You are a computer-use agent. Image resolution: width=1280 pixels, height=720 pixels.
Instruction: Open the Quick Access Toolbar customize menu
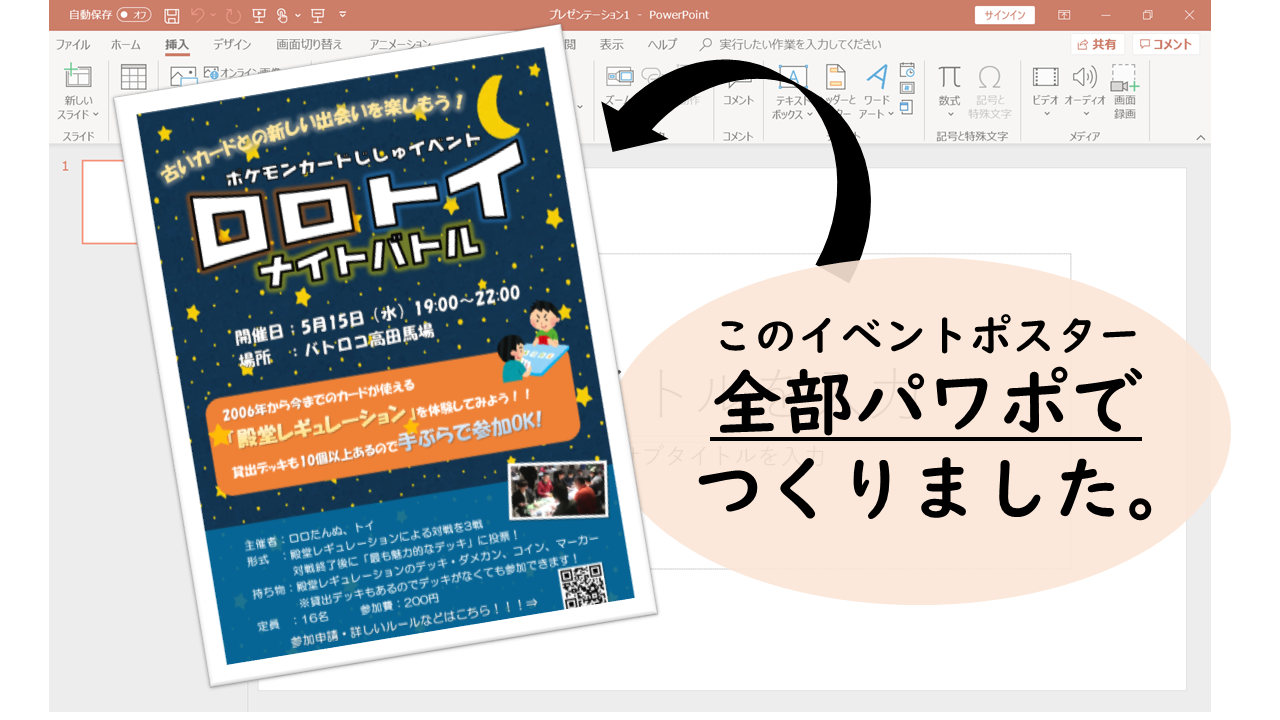tap(342, 14)
